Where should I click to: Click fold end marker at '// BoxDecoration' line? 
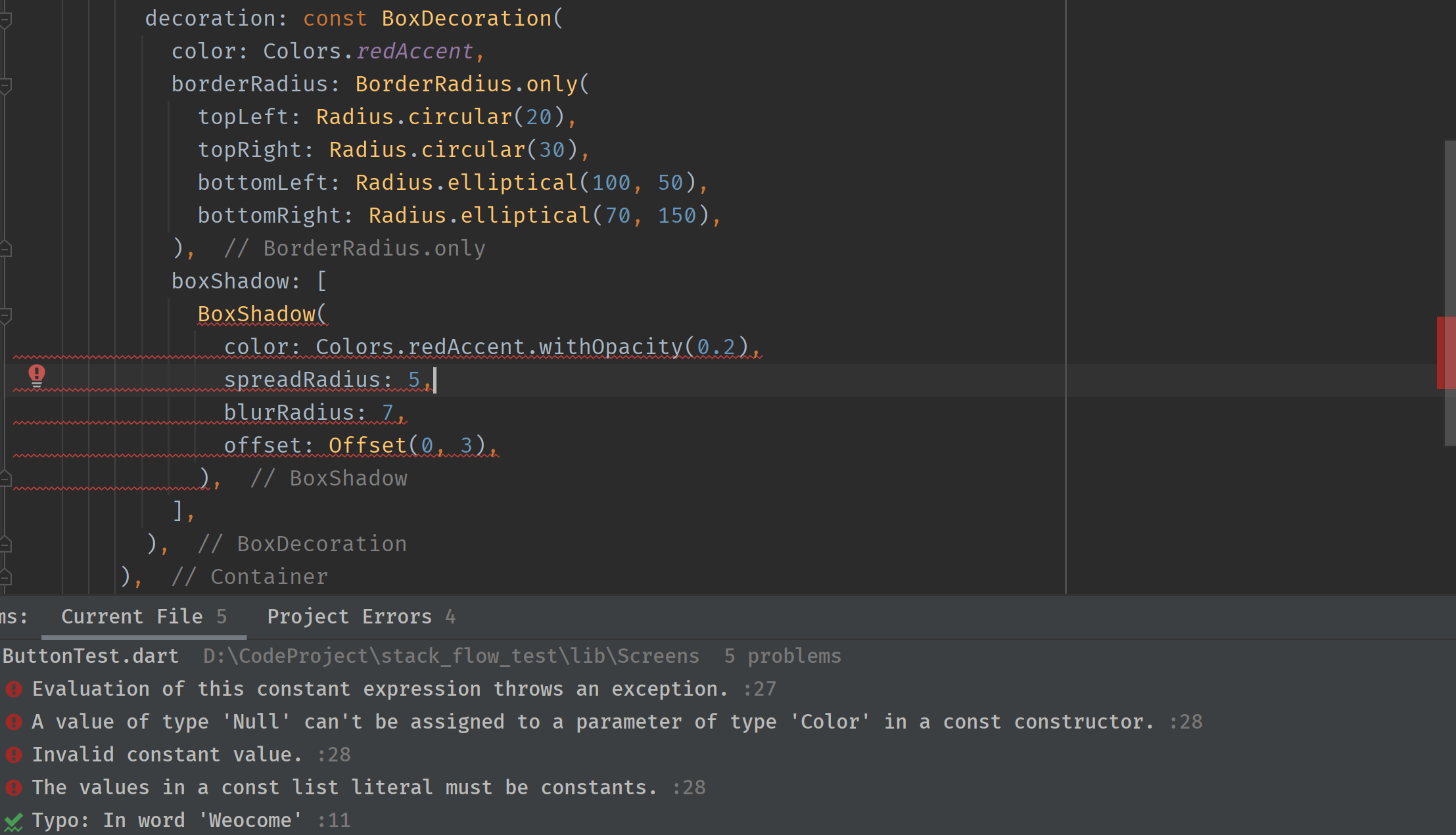click(x=5, y=545)
